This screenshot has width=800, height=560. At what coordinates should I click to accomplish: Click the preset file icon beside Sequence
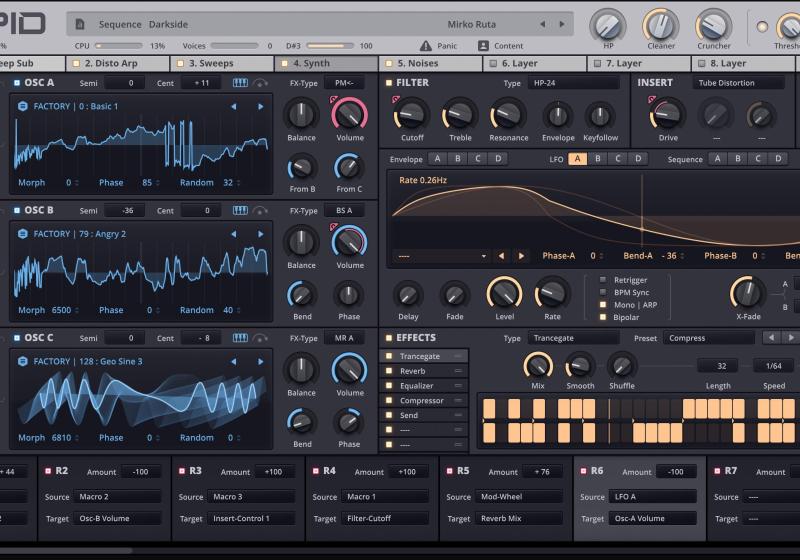[80, 23]
